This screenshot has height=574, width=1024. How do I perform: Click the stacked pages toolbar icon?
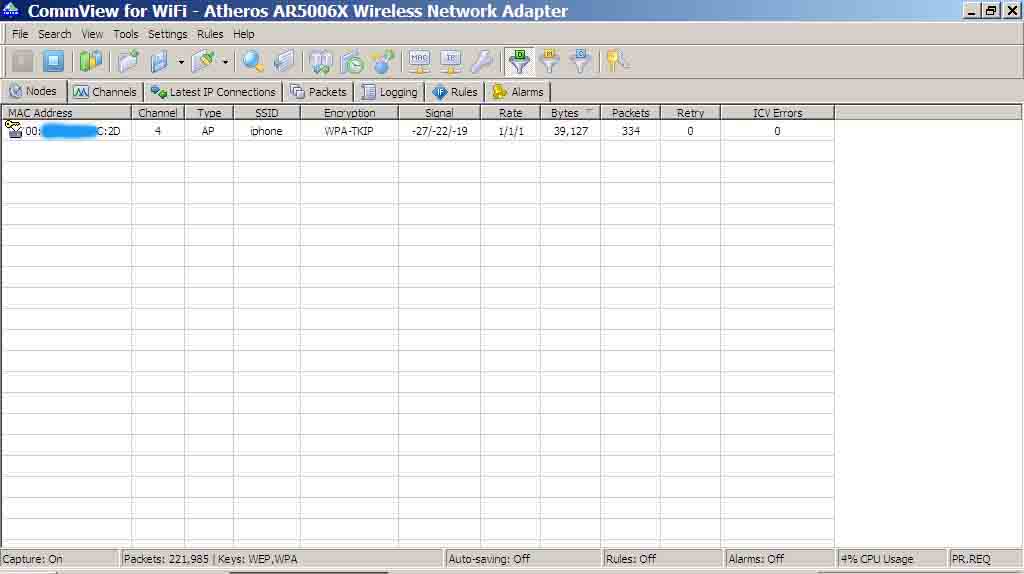click(283, 61)
